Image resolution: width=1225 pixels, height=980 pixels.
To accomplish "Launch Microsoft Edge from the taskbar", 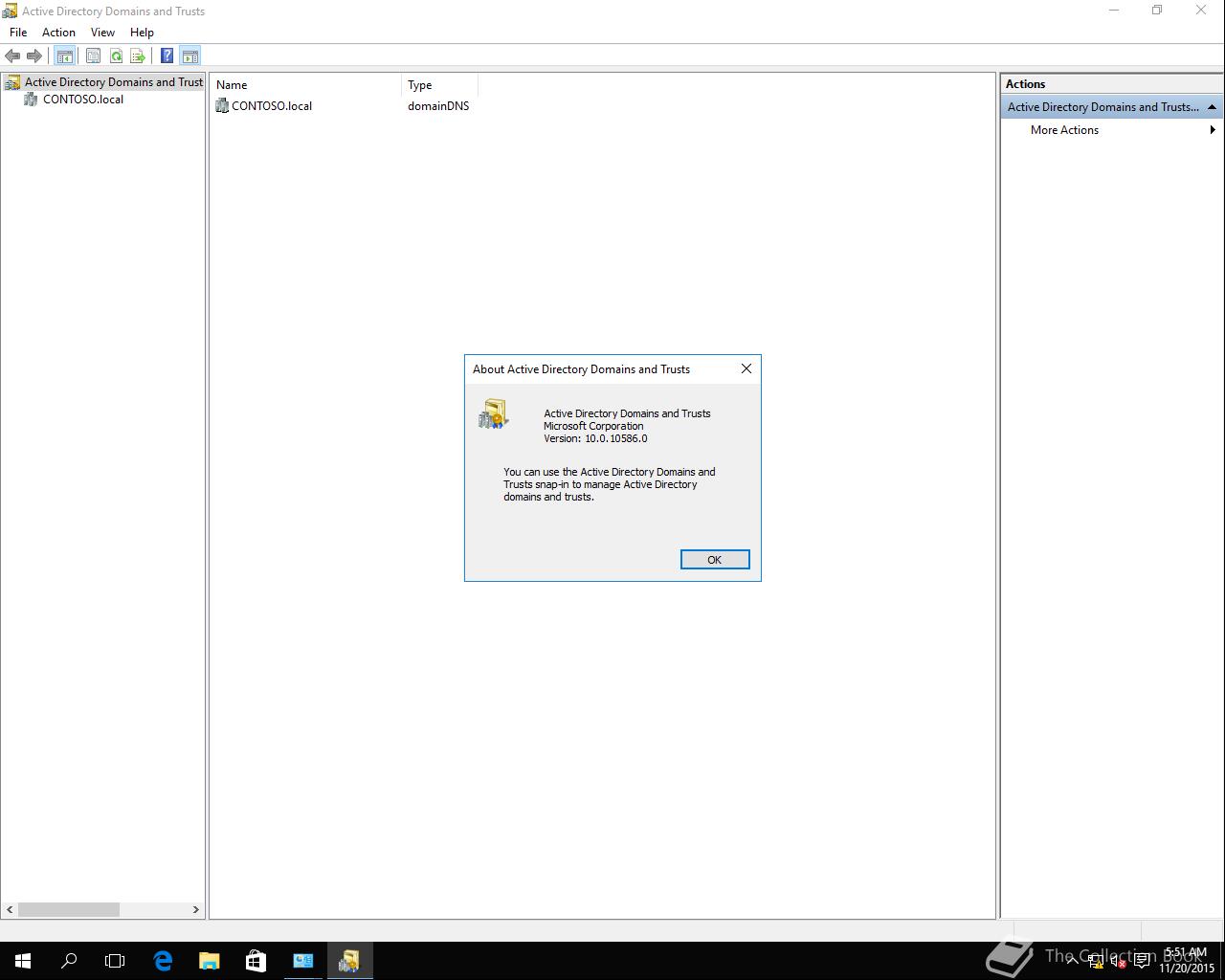I will coord(163,961).
